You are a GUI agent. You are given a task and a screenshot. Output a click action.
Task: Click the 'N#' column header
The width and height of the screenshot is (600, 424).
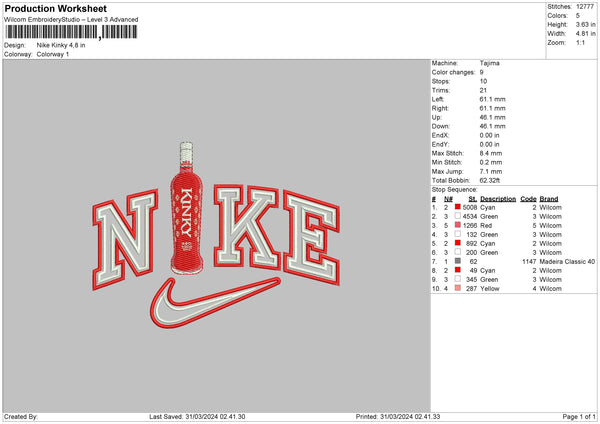pos(448,199)
